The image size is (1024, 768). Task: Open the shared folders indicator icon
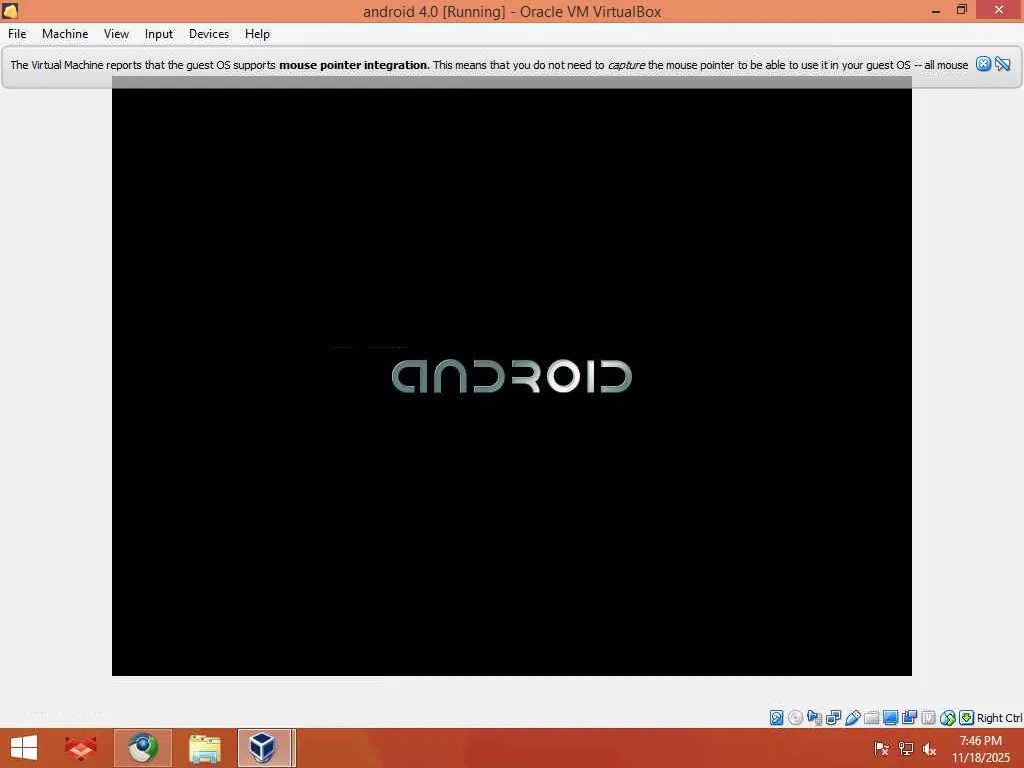coord(871,718)
